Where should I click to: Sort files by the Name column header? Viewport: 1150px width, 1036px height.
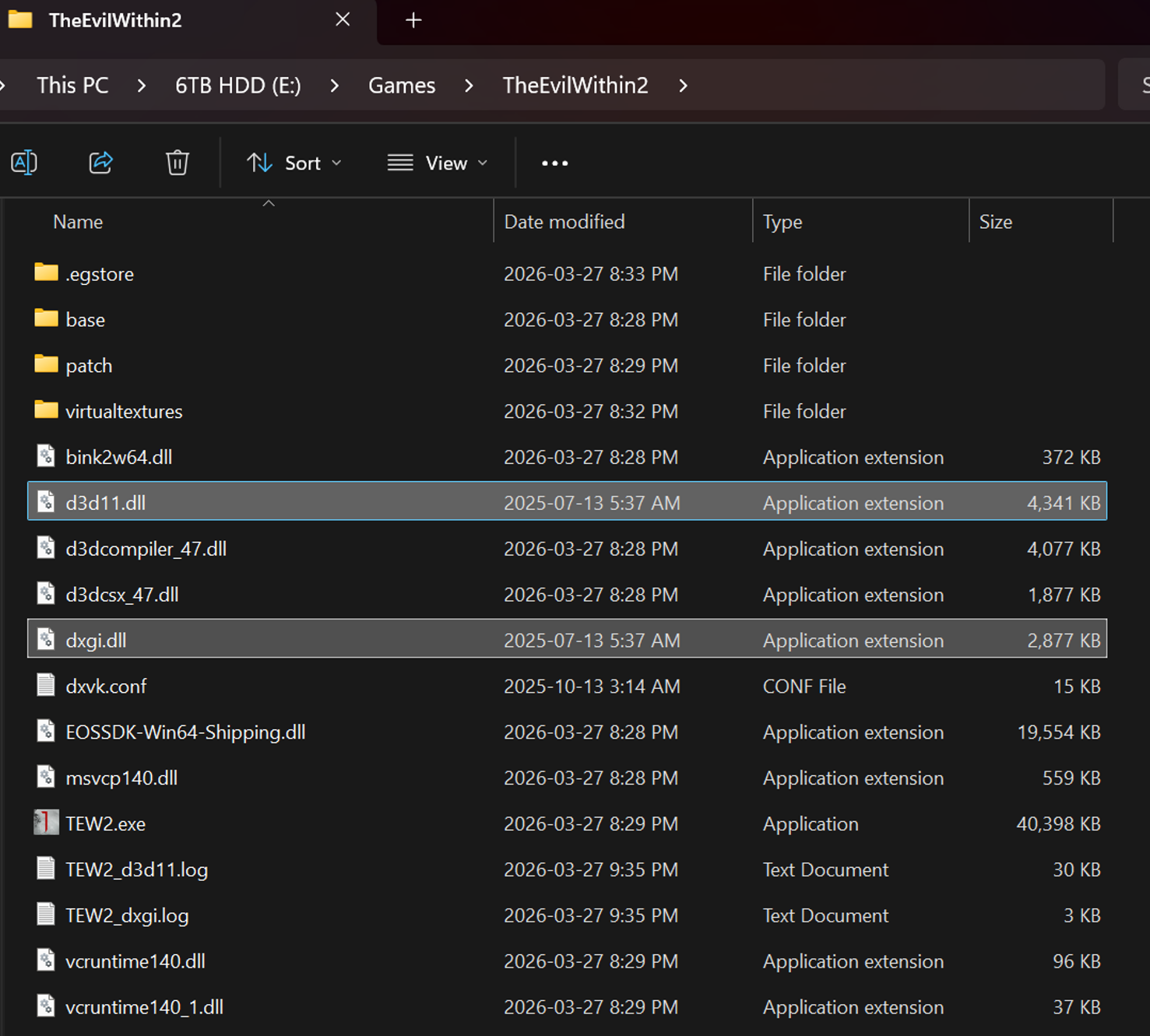(x=78, y=222)
